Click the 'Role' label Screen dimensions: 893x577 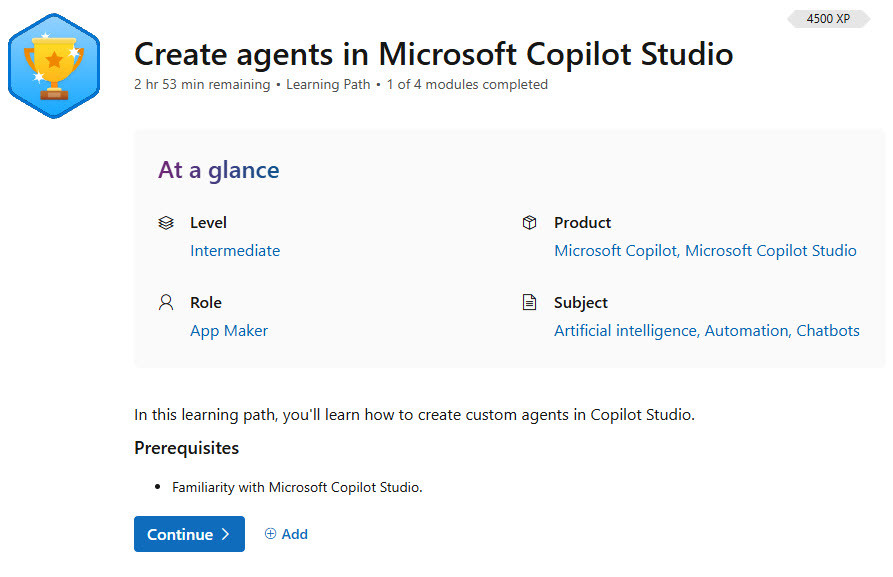point(206,302)
